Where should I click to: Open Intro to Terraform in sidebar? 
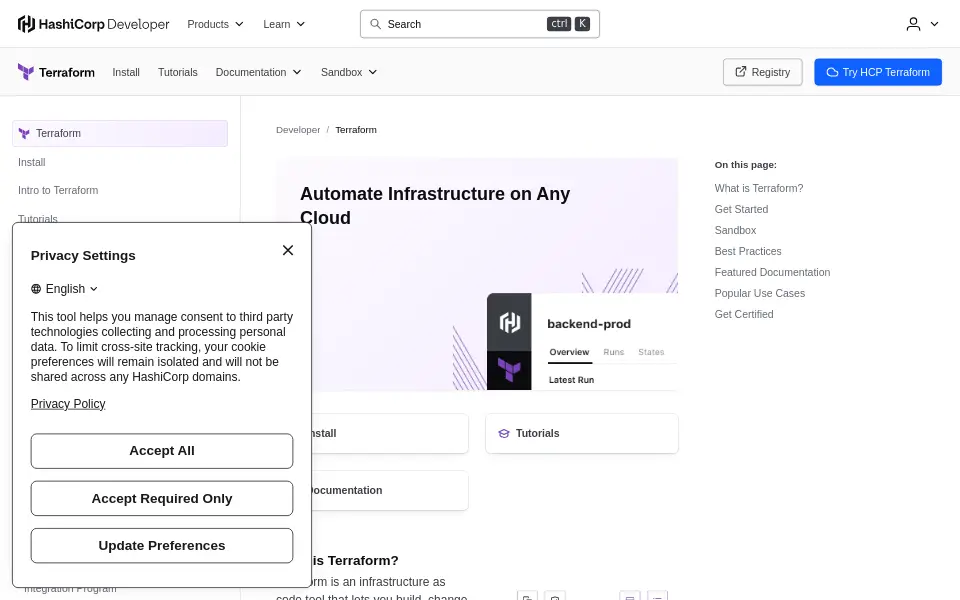click(58, 190)
